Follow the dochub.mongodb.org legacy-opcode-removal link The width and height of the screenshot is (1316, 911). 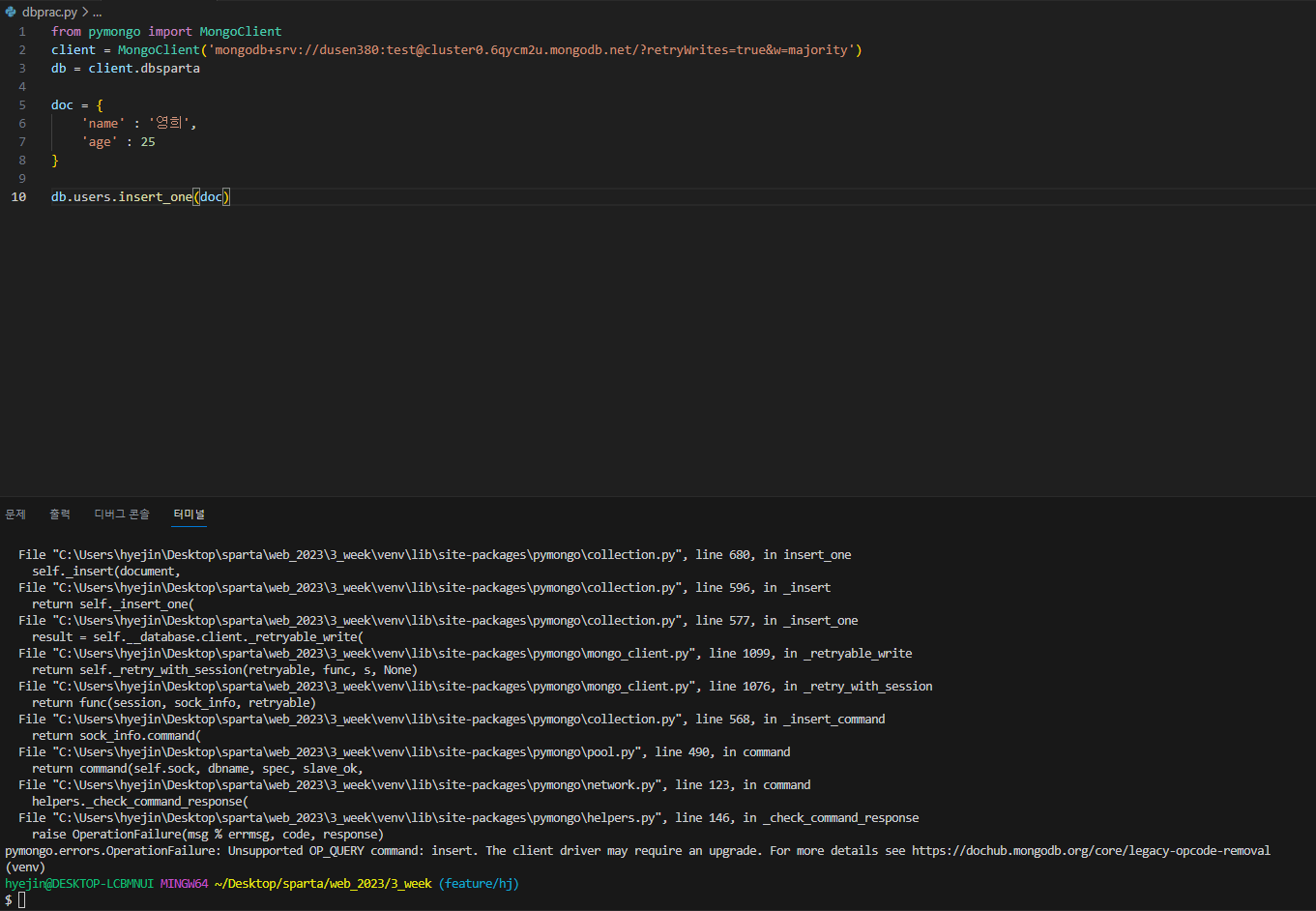(1091, 851)
